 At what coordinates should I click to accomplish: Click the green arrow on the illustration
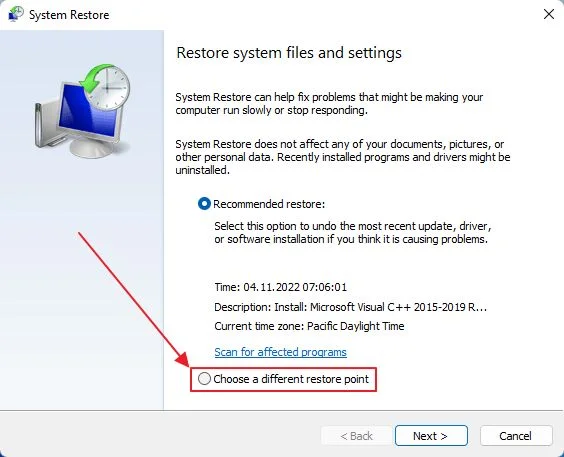point(94,77)
